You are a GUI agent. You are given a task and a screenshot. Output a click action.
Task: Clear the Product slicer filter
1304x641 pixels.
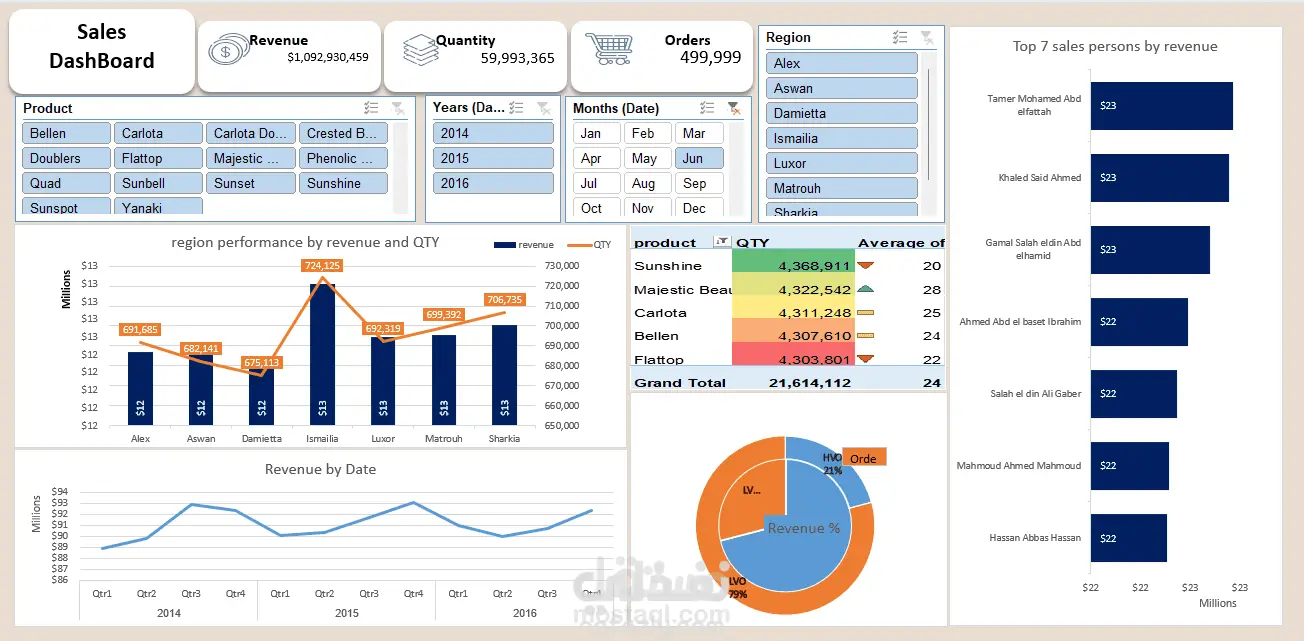(398, 108)
